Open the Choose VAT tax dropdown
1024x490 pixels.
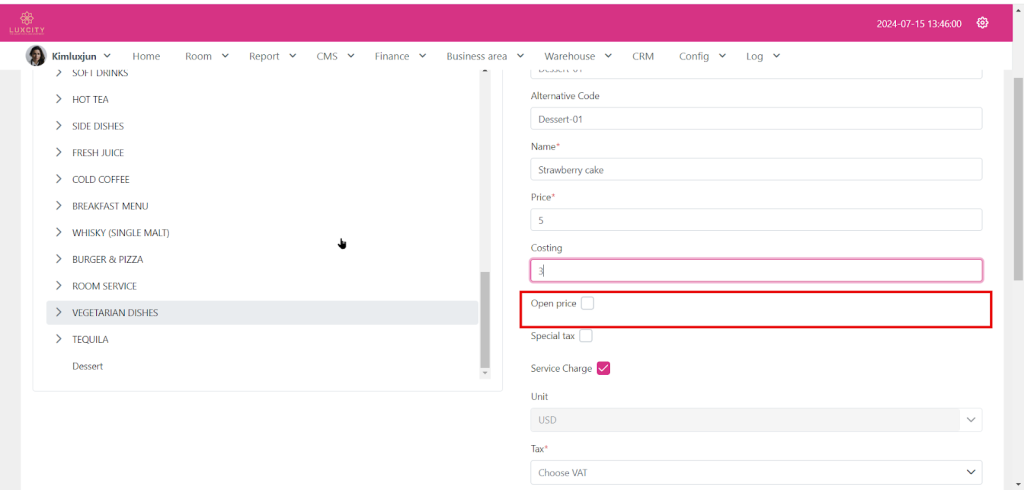[755, 472]
